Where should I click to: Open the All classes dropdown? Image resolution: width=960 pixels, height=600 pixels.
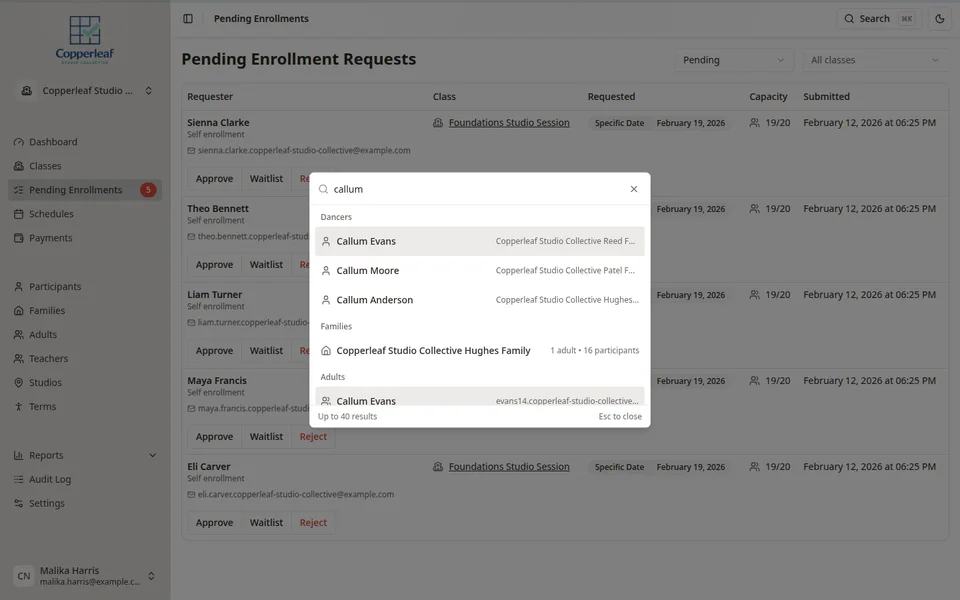click(874, 60)
